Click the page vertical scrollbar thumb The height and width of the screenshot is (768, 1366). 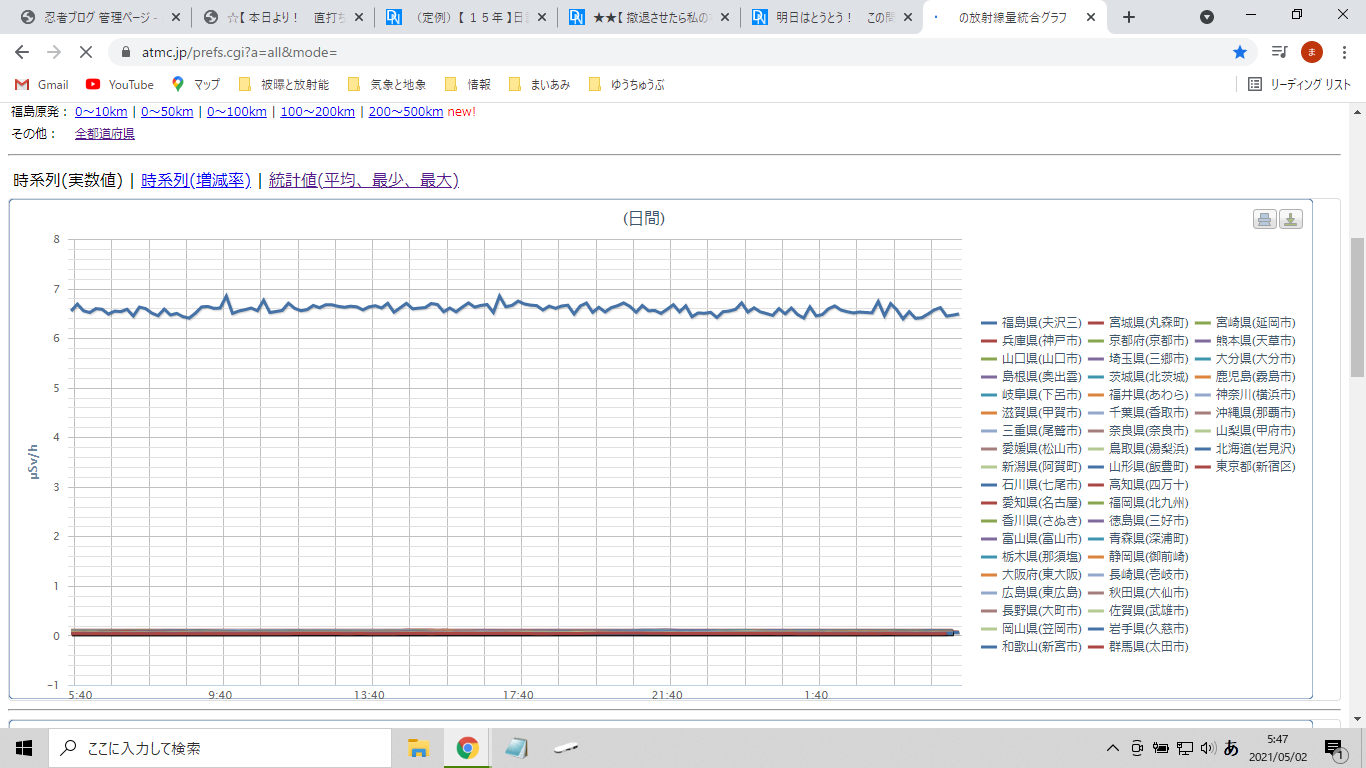click(x=1357, y=307)
